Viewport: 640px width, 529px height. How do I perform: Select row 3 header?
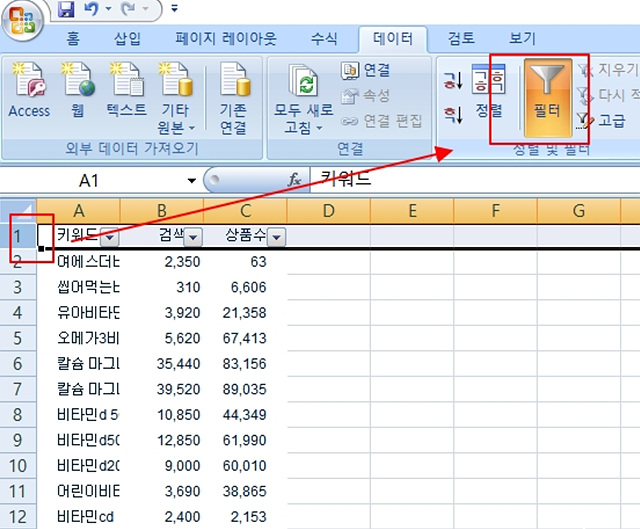click(x=18, y=287)
